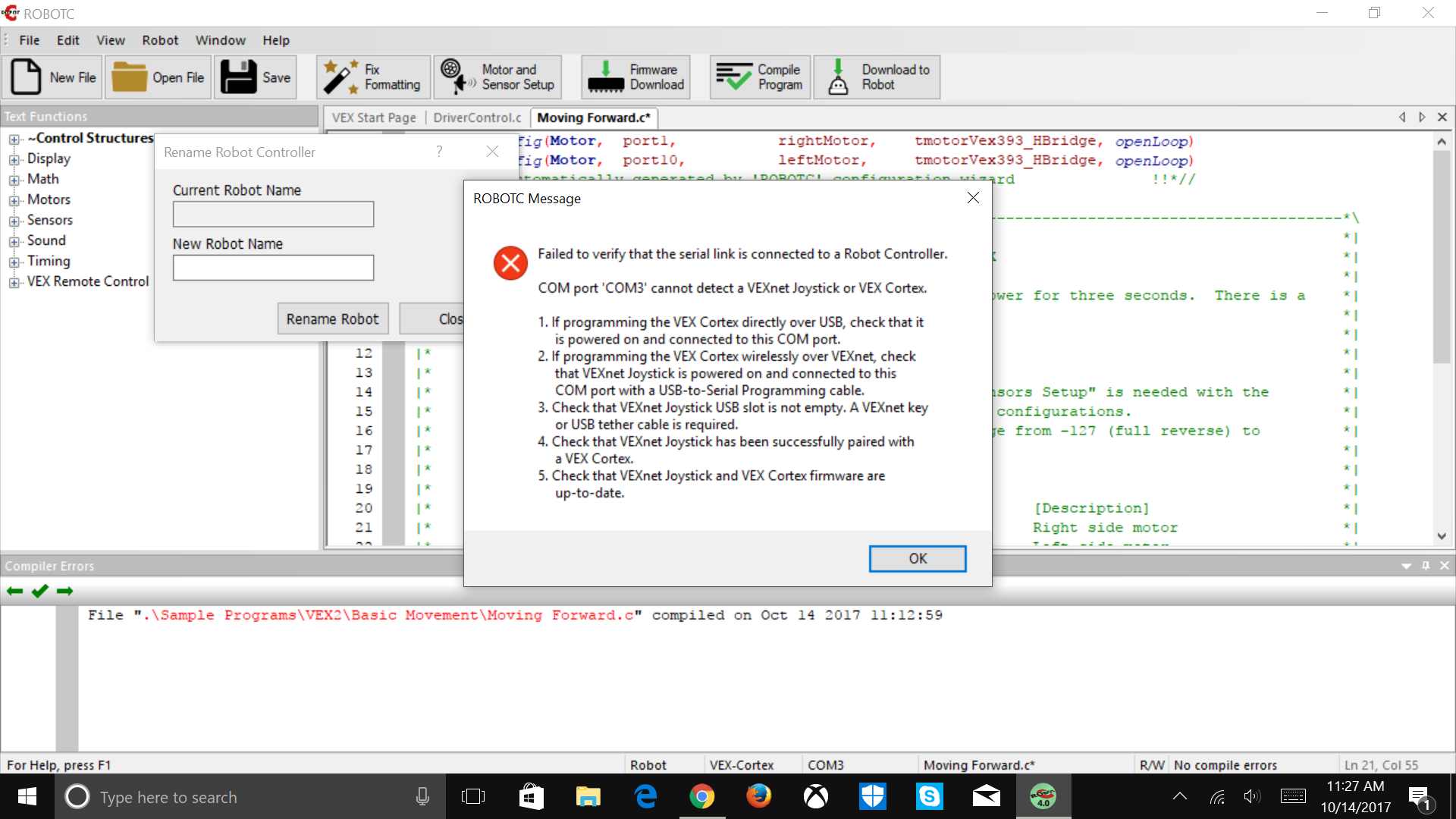The image size is (1456, 819).
Task: Start Firmware Download
Action: (x=635, y=77)
